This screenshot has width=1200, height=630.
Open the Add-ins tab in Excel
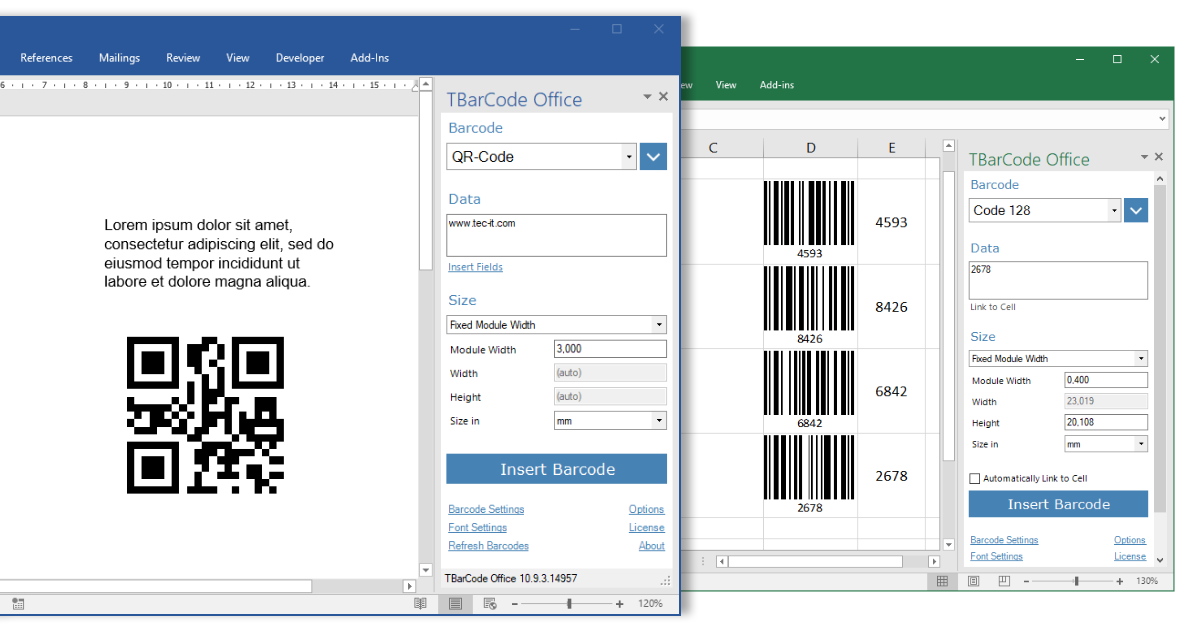[777, 84]
